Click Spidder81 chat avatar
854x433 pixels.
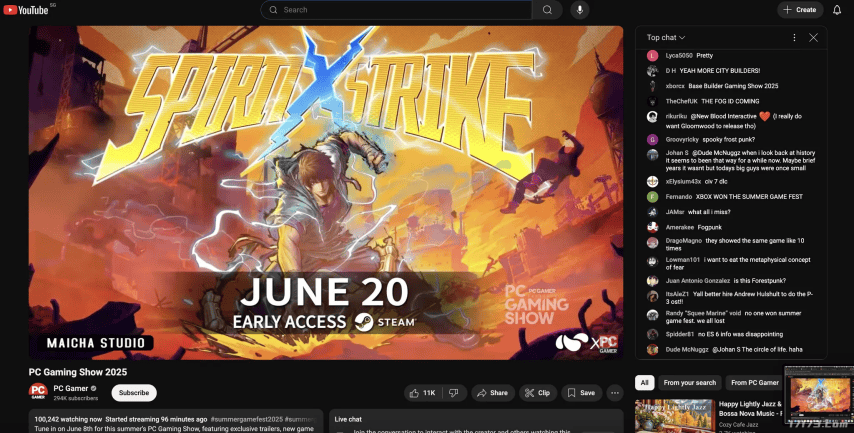pyautogui.click(x=652, y=334)
